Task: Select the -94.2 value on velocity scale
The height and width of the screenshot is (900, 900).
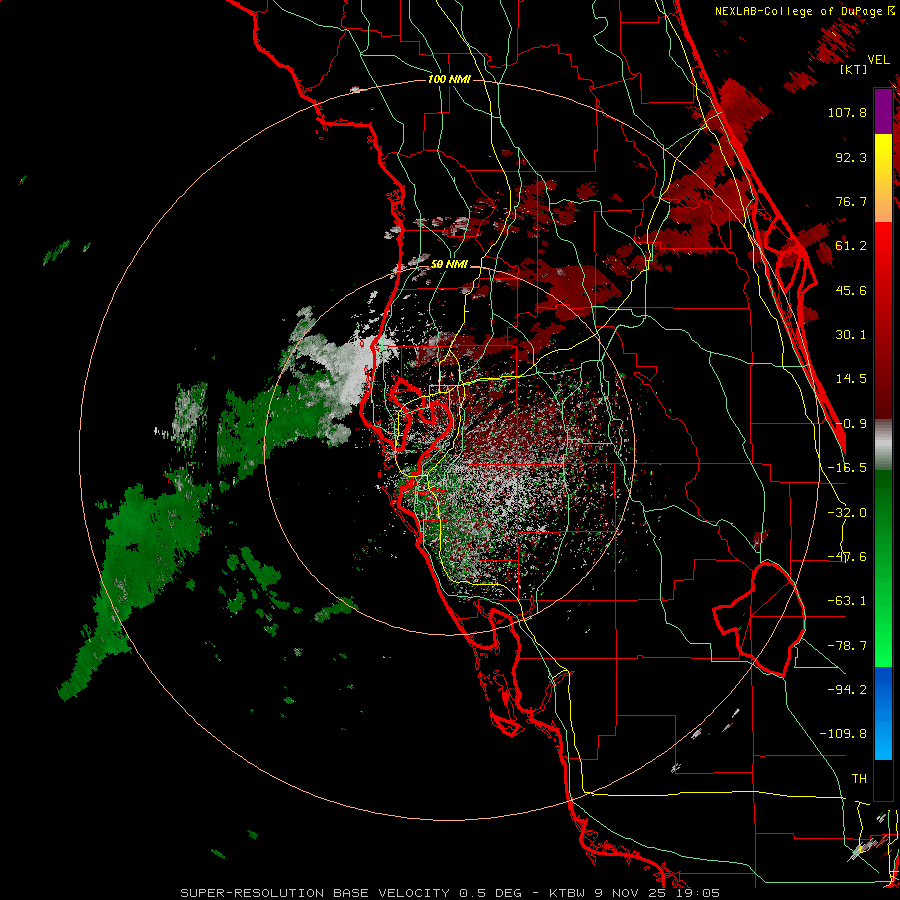Action: click(x=847, y=689)
